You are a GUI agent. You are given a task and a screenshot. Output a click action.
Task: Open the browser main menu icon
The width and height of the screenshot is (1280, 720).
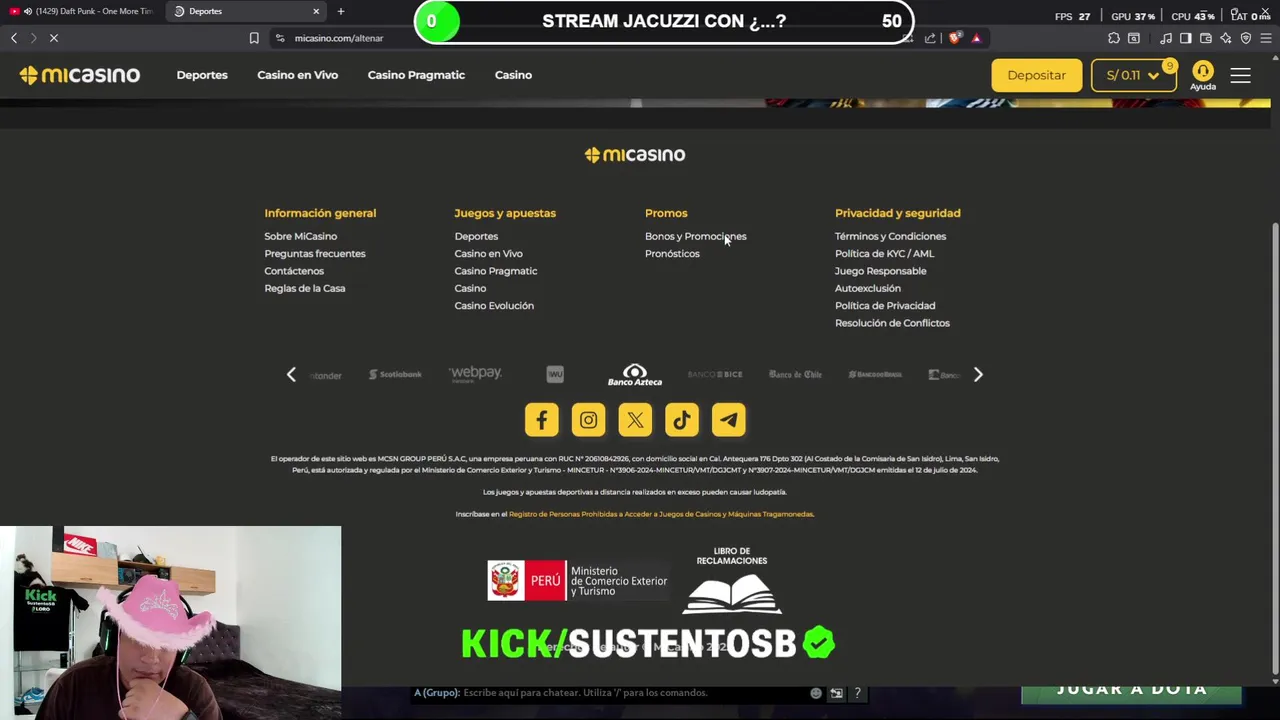1266,38
